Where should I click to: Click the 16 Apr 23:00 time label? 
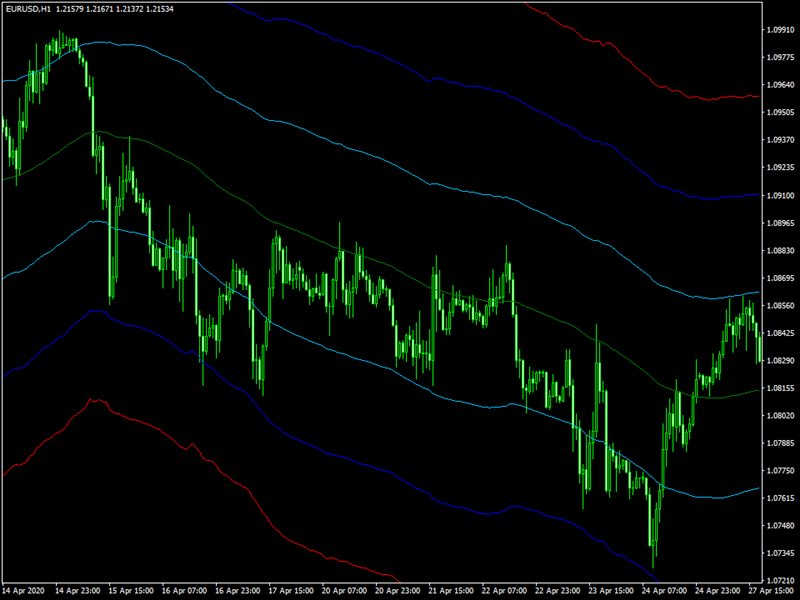[238, 591]
